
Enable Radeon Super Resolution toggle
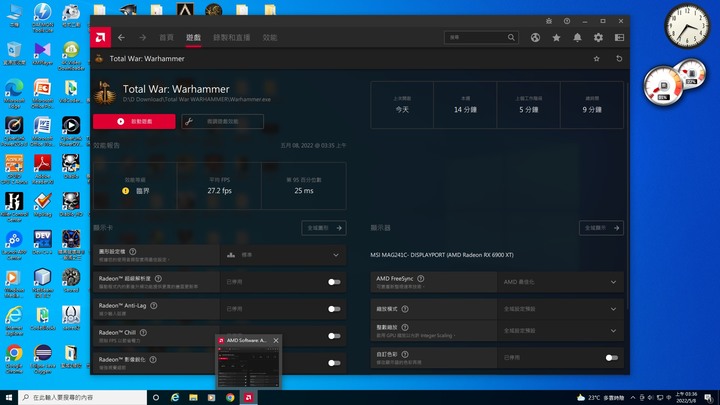[334, 282]
